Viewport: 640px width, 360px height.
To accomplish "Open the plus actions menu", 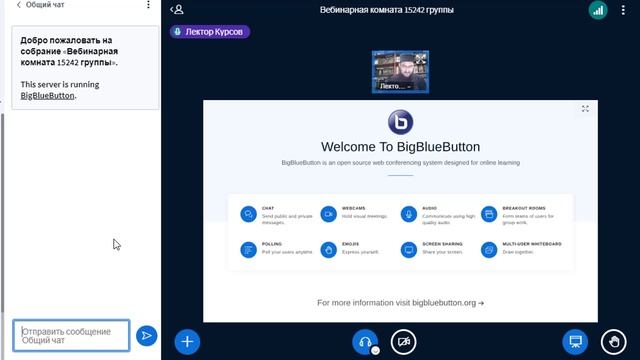I will pyautogui.click(x=187, y=342).
